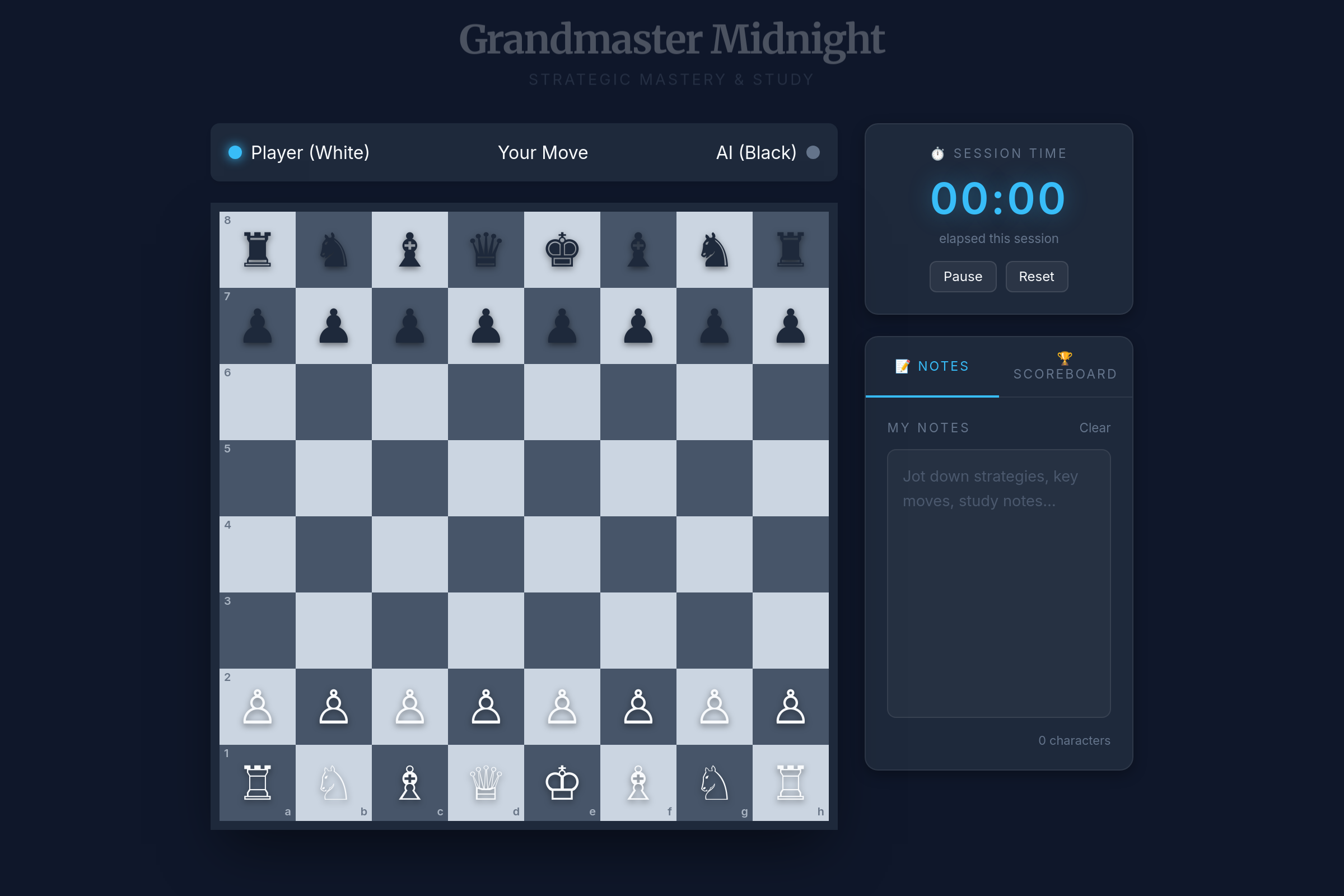Viewport: 1344px width, 896px height.
Task: Click the Grandmaster Midnight title
Action: click(672, 40)
